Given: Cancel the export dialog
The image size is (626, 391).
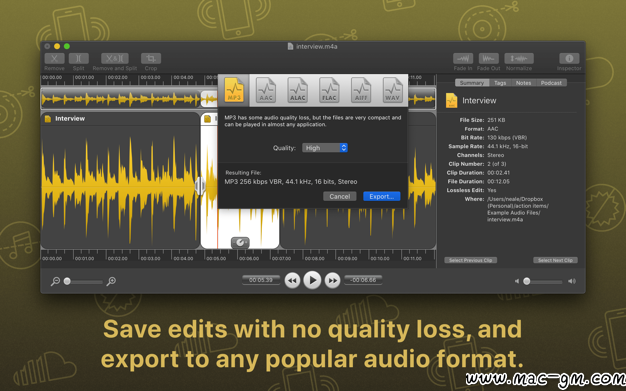Looking at the screenshot, I should point(340,196).
